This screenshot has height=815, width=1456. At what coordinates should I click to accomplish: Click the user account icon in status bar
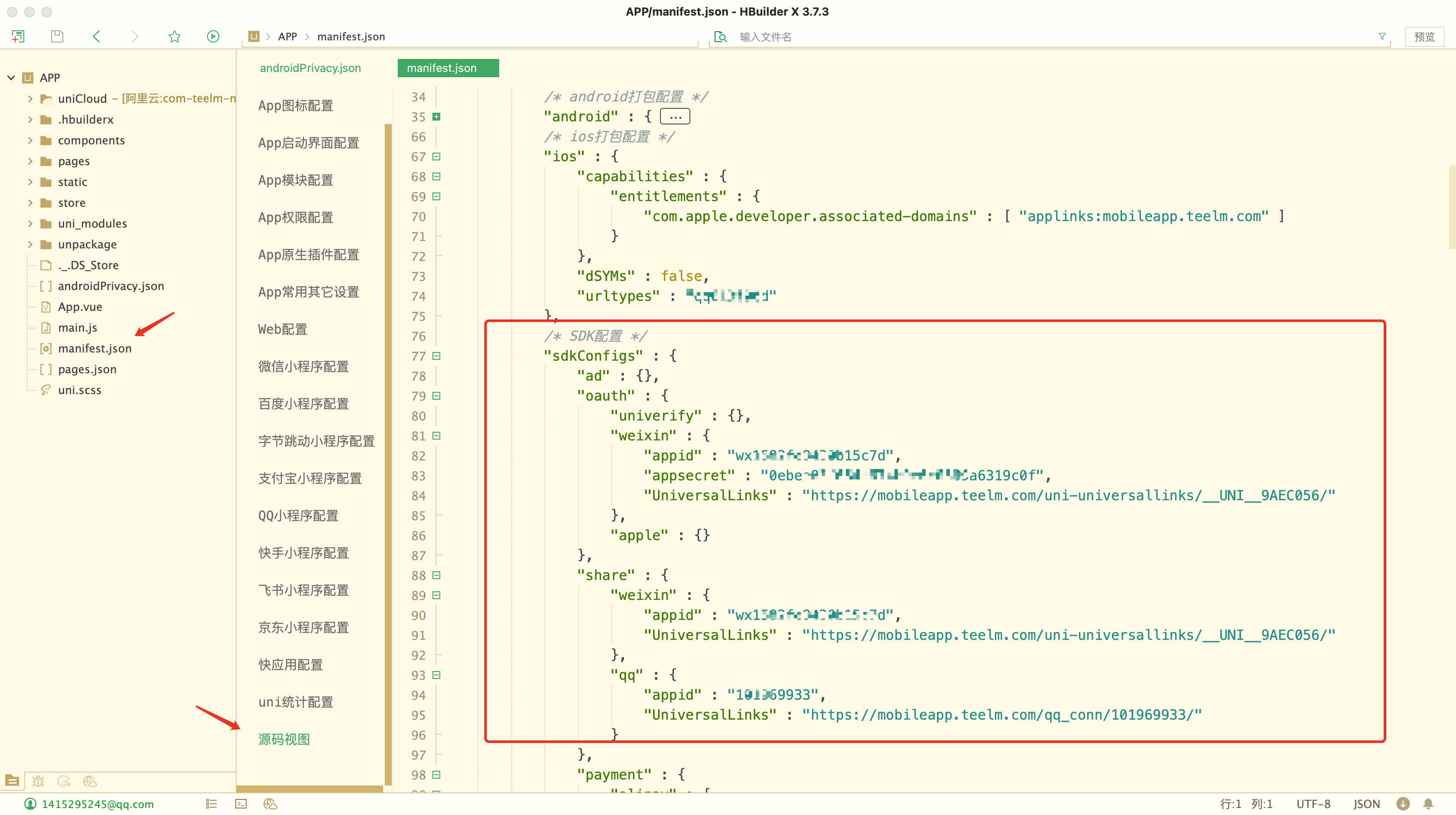[x=30, y=804]
